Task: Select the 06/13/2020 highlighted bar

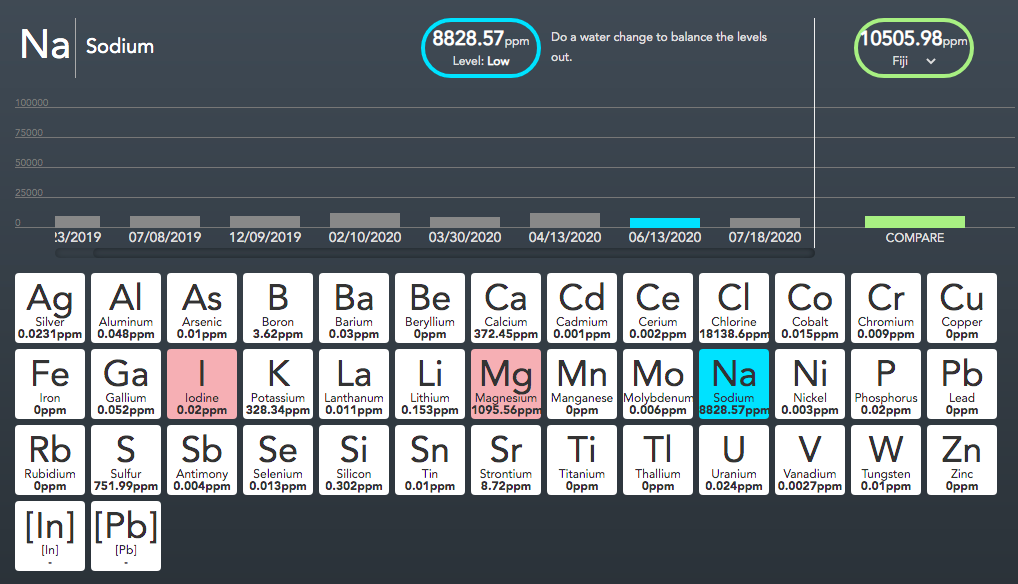Action: (664, 223)
